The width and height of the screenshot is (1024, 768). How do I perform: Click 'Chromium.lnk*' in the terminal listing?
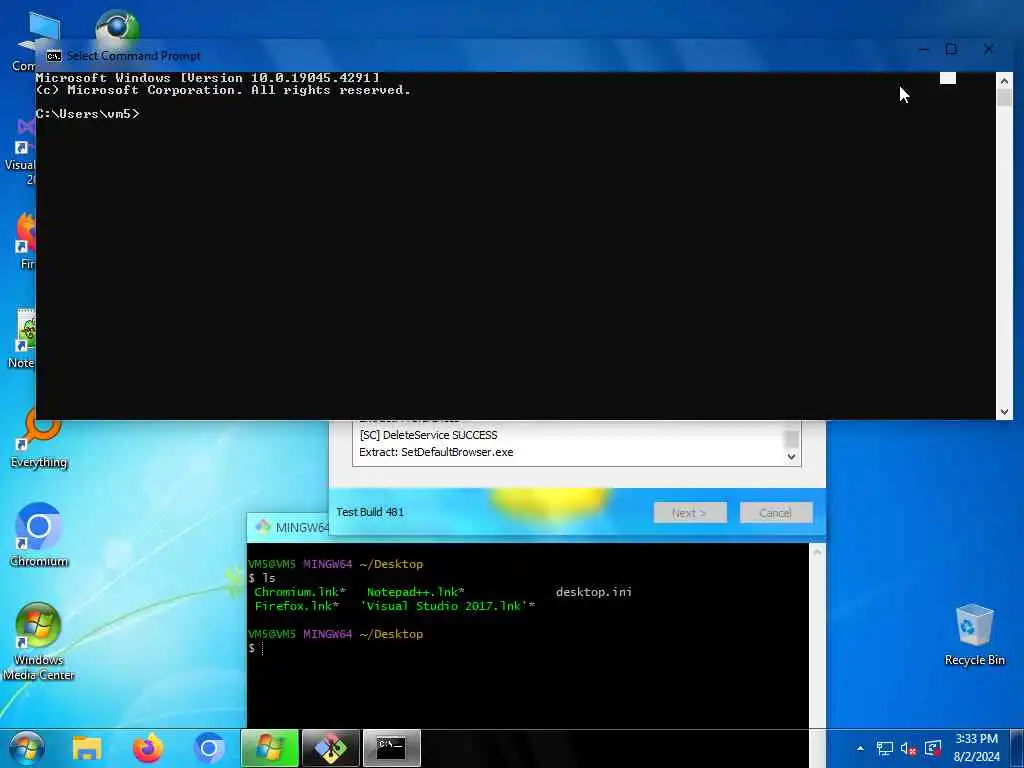click(300, 592)
